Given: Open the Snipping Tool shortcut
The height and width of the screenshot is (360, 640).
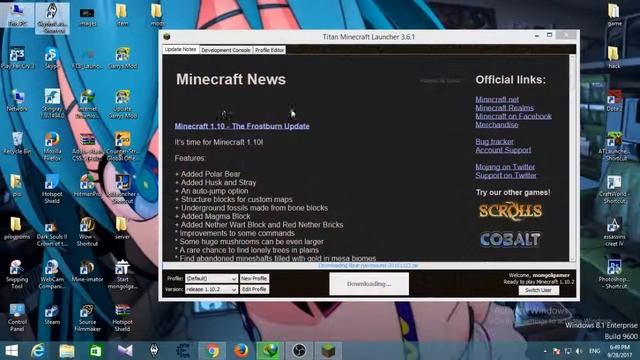Looking at the screenshot, I should pyautogui.click(x=17, y=274).
